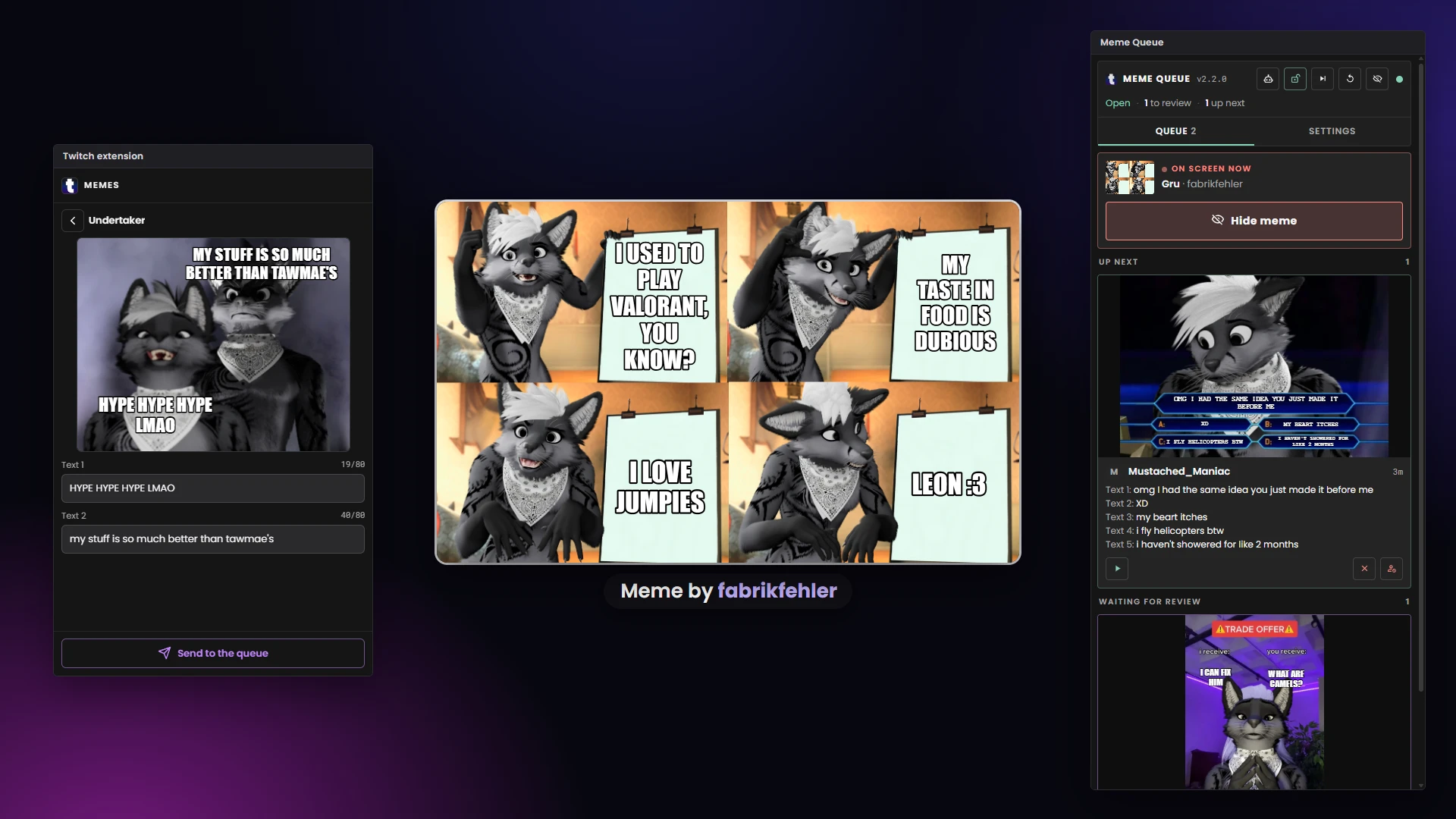This screenshot has width=1456, height=819.
Task: Click the '1 up next' status text
Action: click(1225, 103)
